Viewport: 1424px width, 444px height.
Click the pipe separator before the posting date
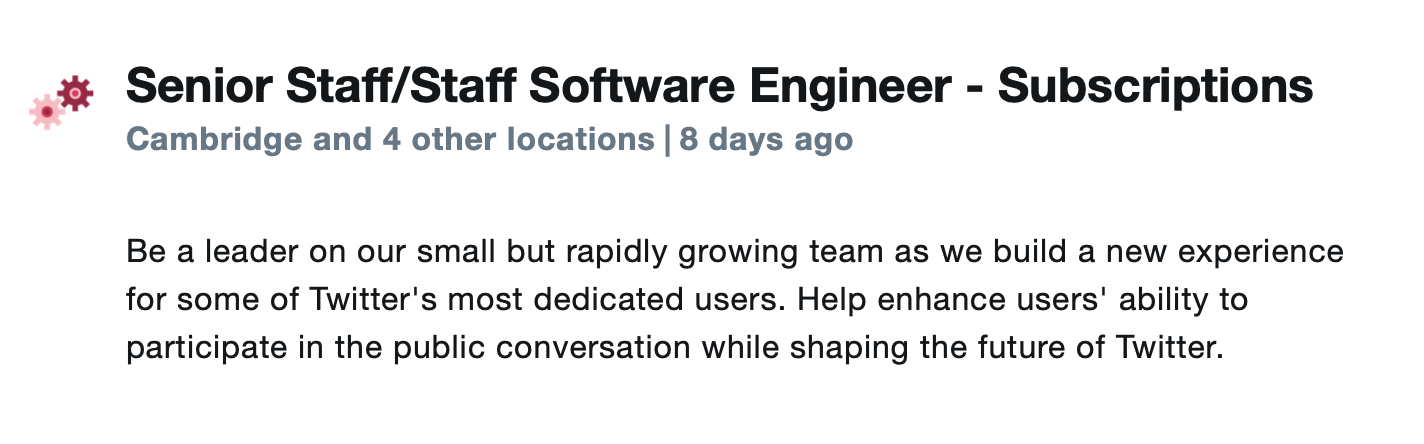coord(667,139)
